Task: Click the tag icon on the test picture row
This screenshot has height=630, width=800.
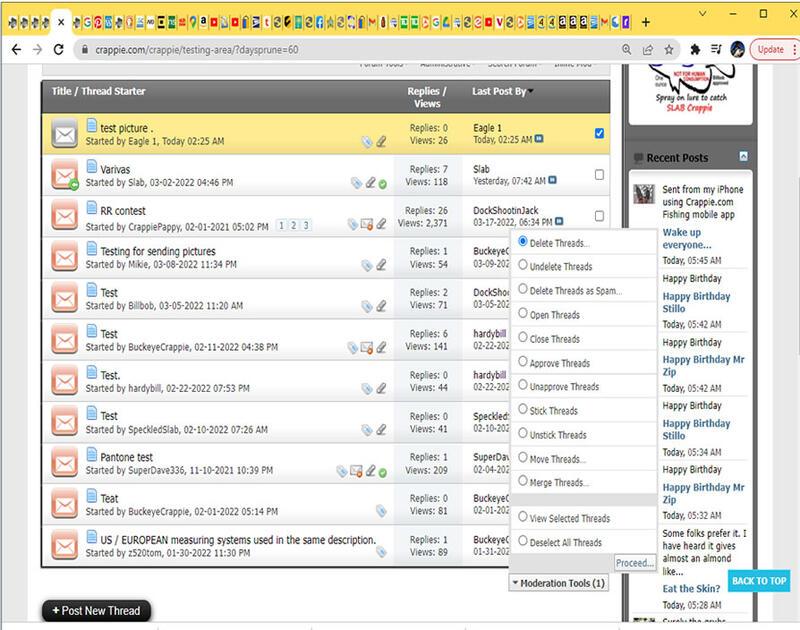Action: point(367,142)
